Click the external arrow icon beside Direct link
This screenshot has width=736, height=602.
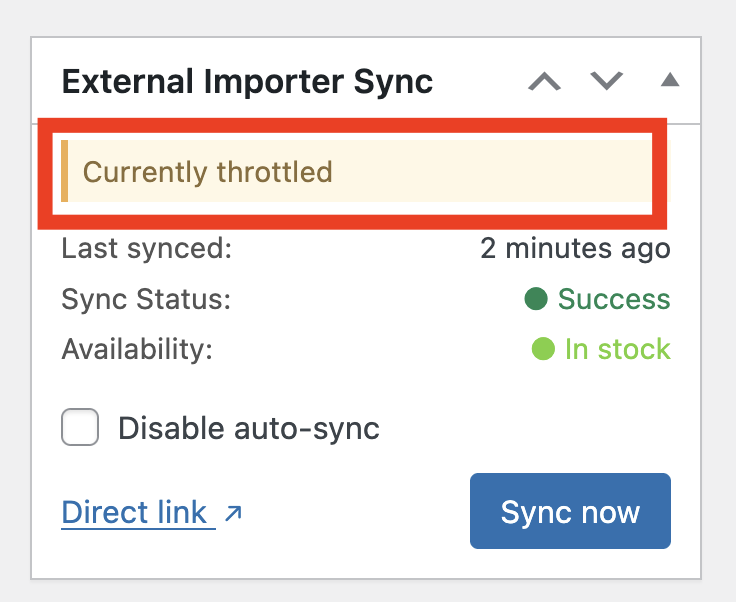[233, 513]
